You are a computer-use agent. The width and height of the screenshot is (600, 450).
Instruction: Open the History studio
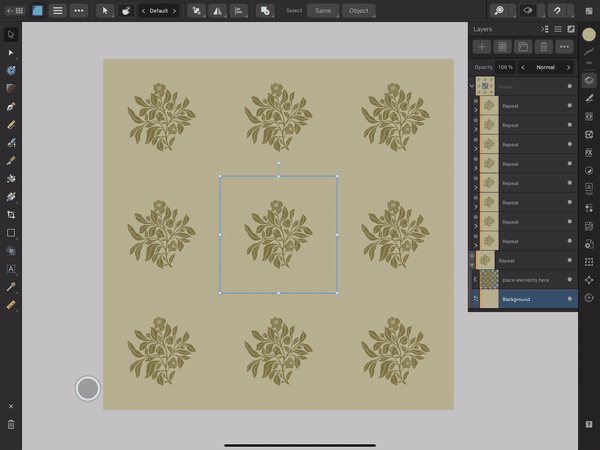click(x=589, y=298)
